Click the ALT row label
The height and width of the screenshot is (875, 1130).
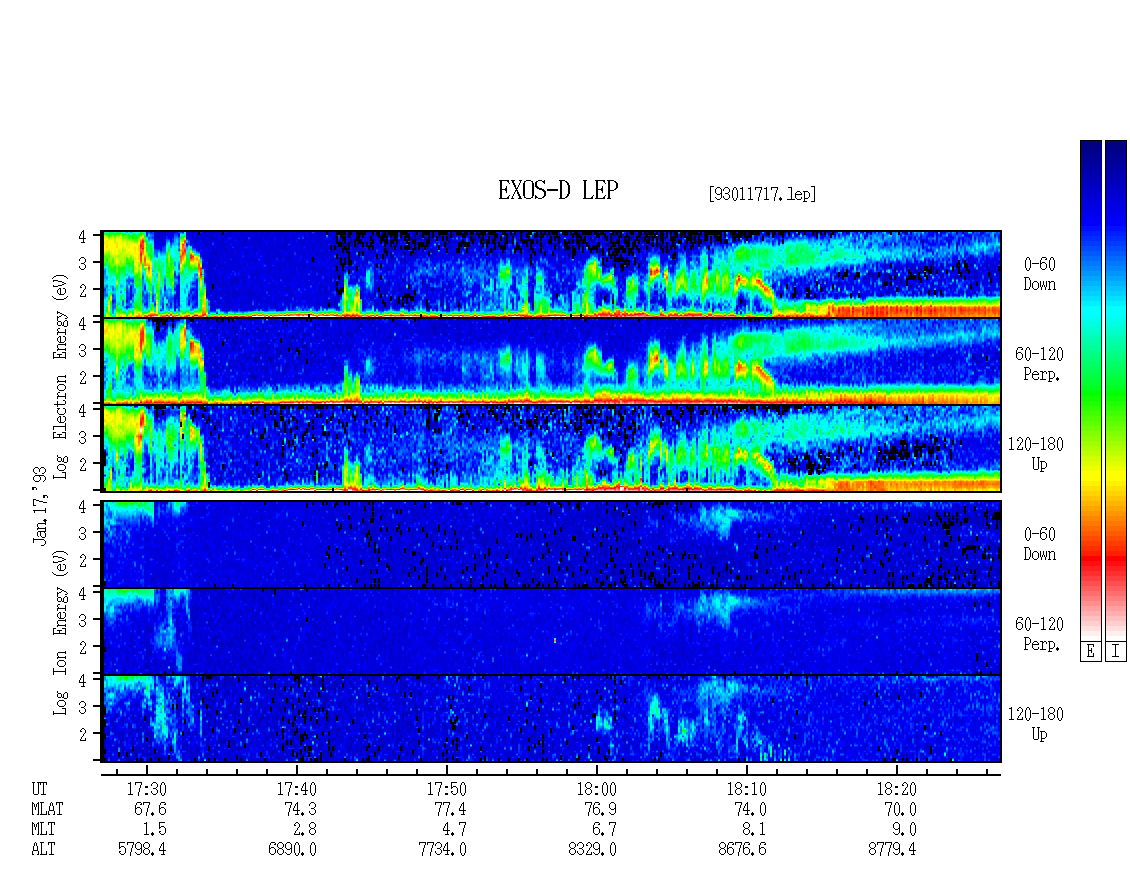[x=43, y=850]
